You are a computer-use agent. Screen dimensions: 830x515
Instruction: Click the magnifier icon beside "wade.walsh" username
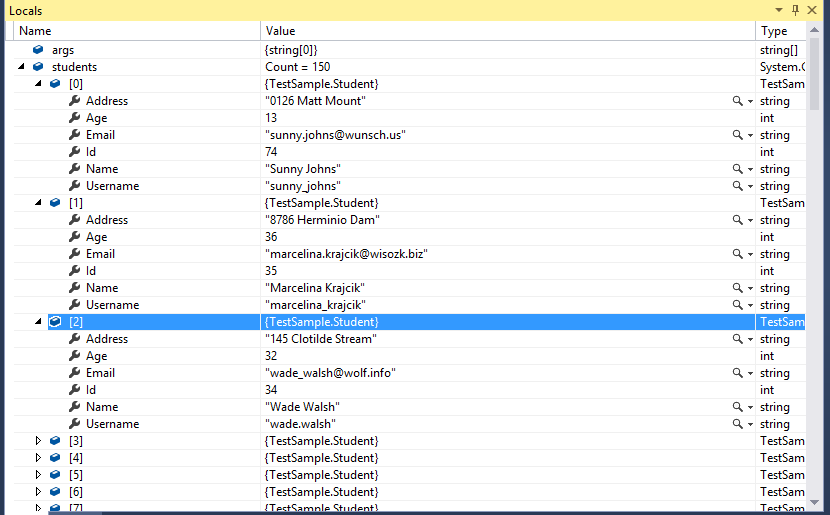[x=737, y=424]
